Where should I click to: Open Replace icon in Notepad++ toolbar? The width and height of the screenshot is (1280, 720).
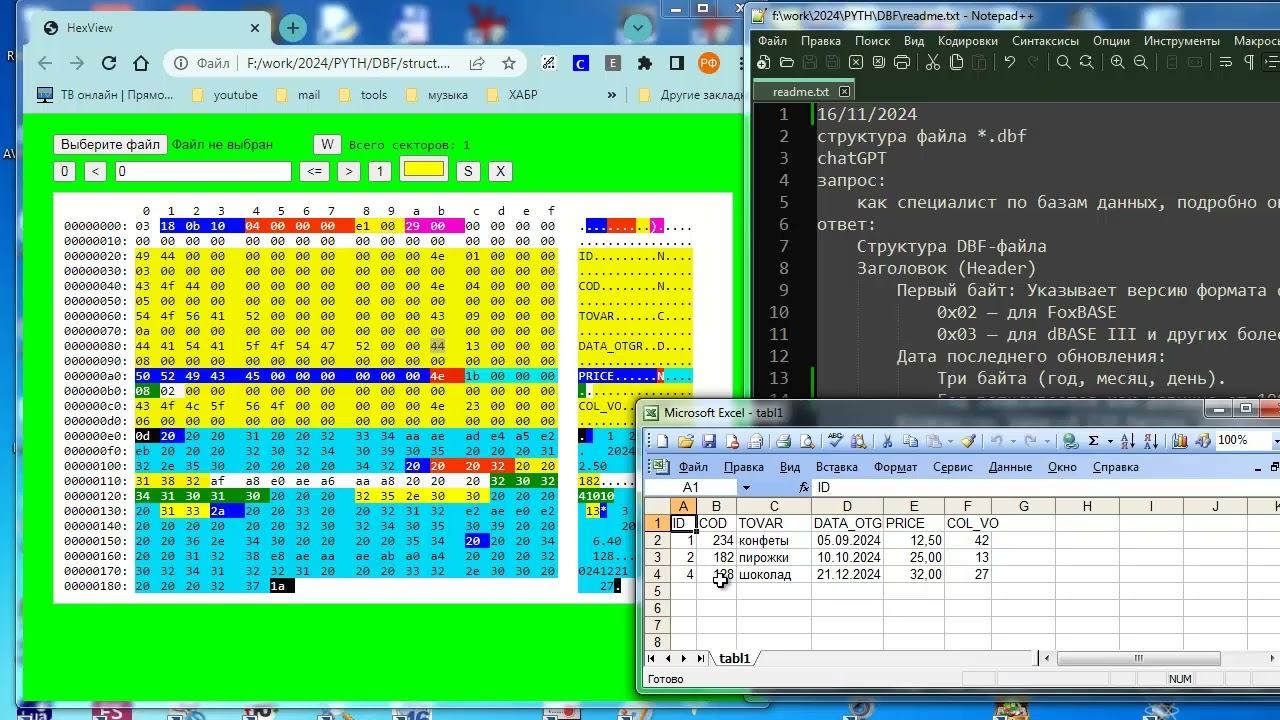(x=1086, y=62)
